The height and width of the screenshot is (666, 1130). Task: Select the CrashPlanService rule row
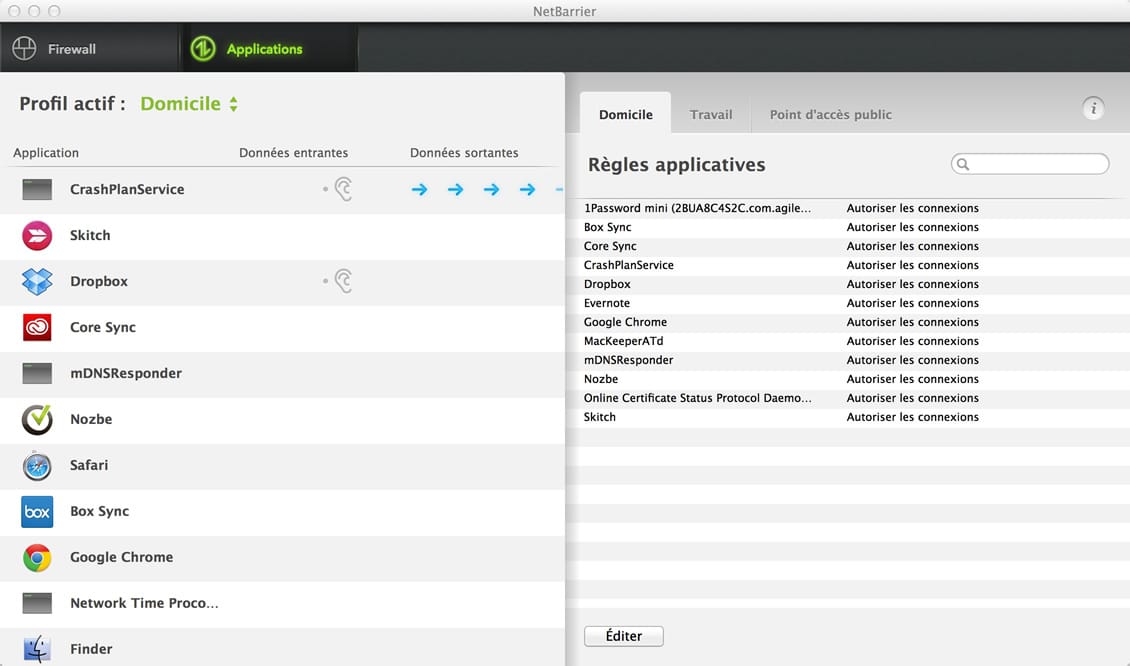[x=848, y=265]
